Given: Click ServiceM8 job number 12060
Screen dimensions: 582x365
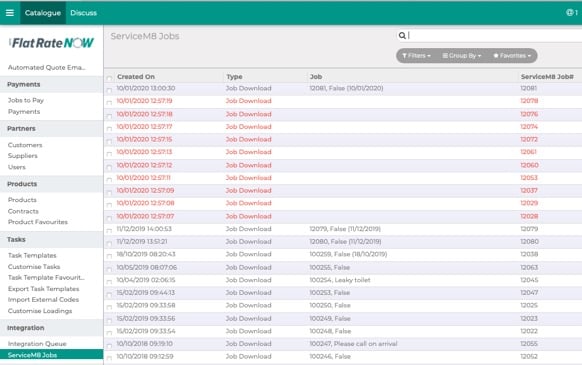Looking at the screenshot, I should tap(529, 165).
